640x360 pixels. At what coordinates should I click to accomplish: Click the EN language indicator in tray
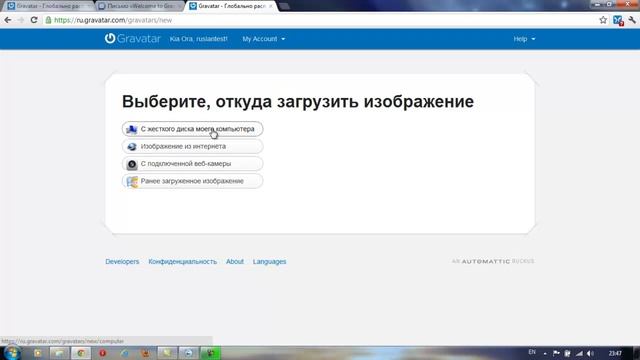[532, 352]
